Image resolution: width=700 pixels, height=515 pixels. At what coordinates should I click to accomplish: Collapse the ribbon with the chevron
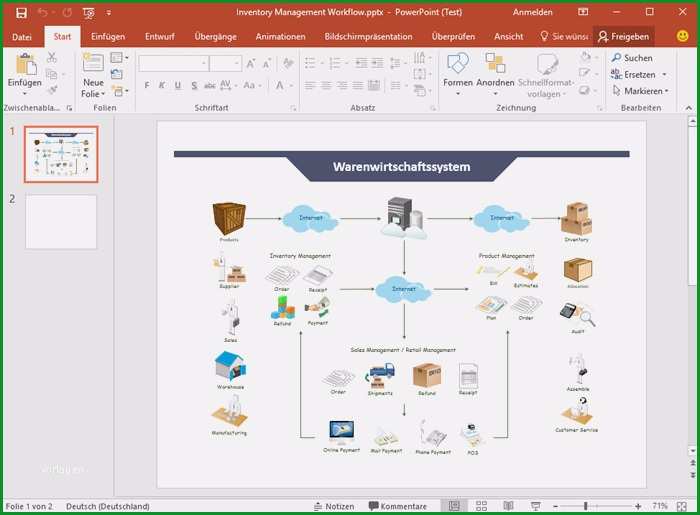point(688,108)
